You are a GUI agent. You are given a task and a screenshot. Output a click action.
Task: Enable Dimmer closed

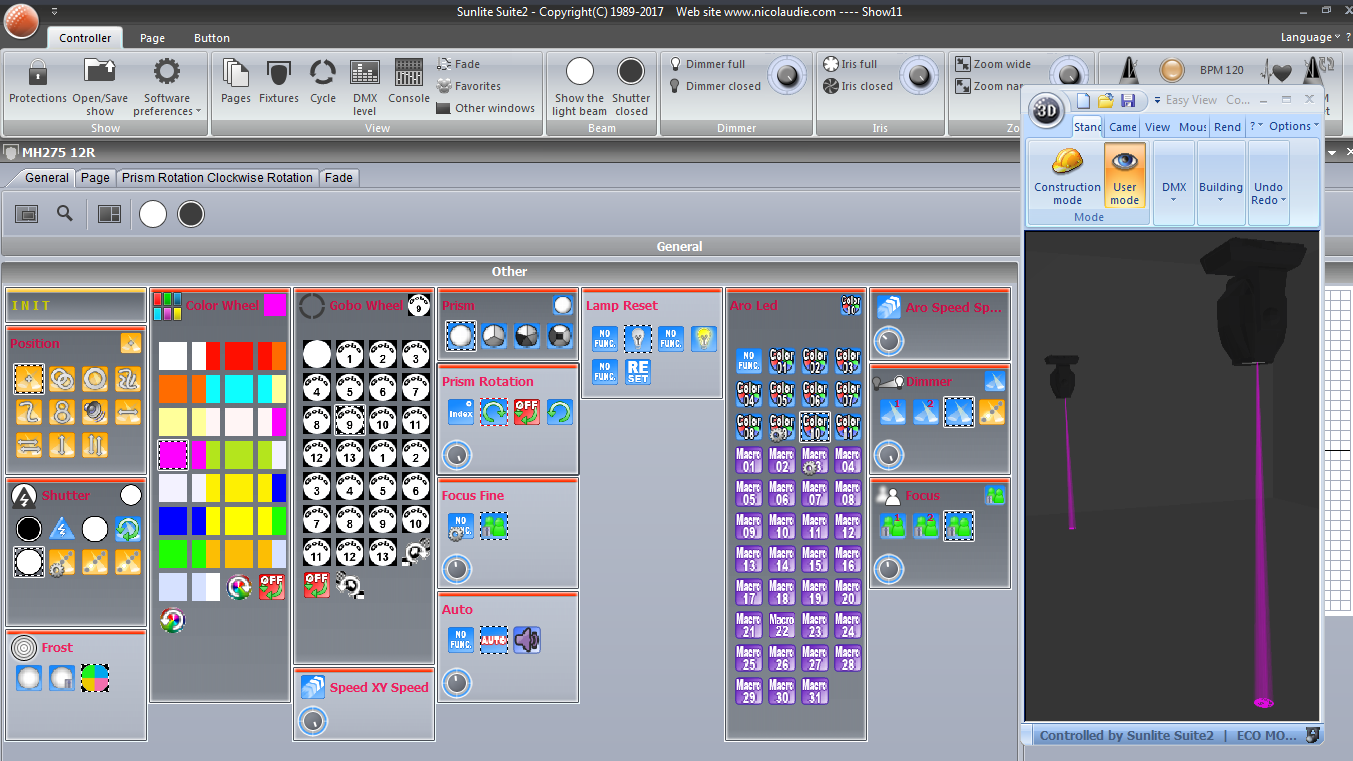click(714, 86)
